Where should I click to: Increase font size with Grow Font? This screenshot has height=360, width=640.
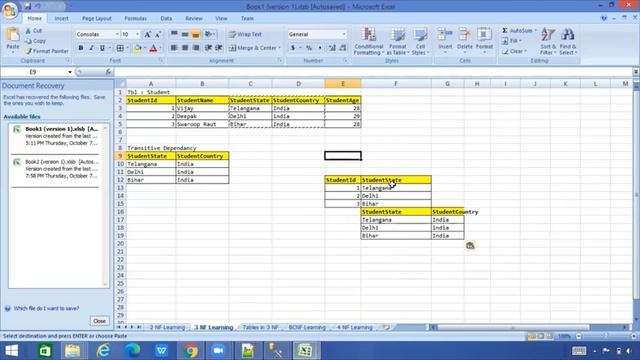pos(148,34)
